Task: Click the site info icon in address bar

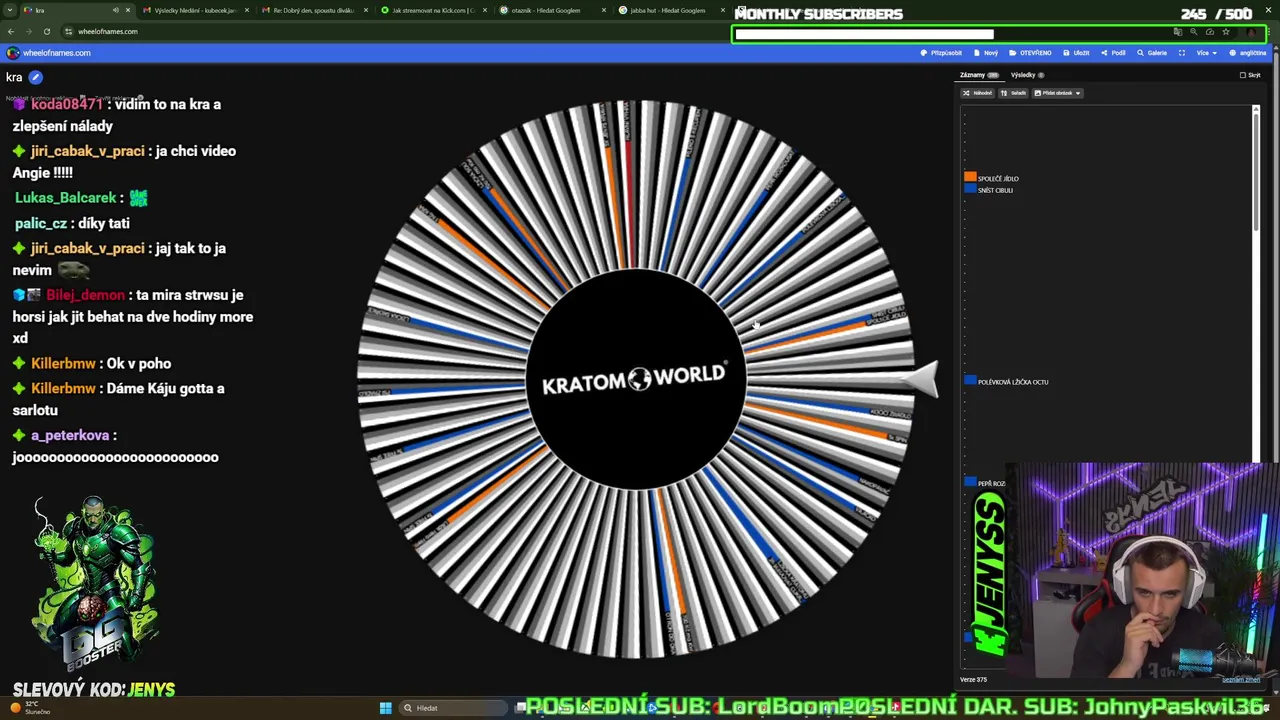Action: 68,31
